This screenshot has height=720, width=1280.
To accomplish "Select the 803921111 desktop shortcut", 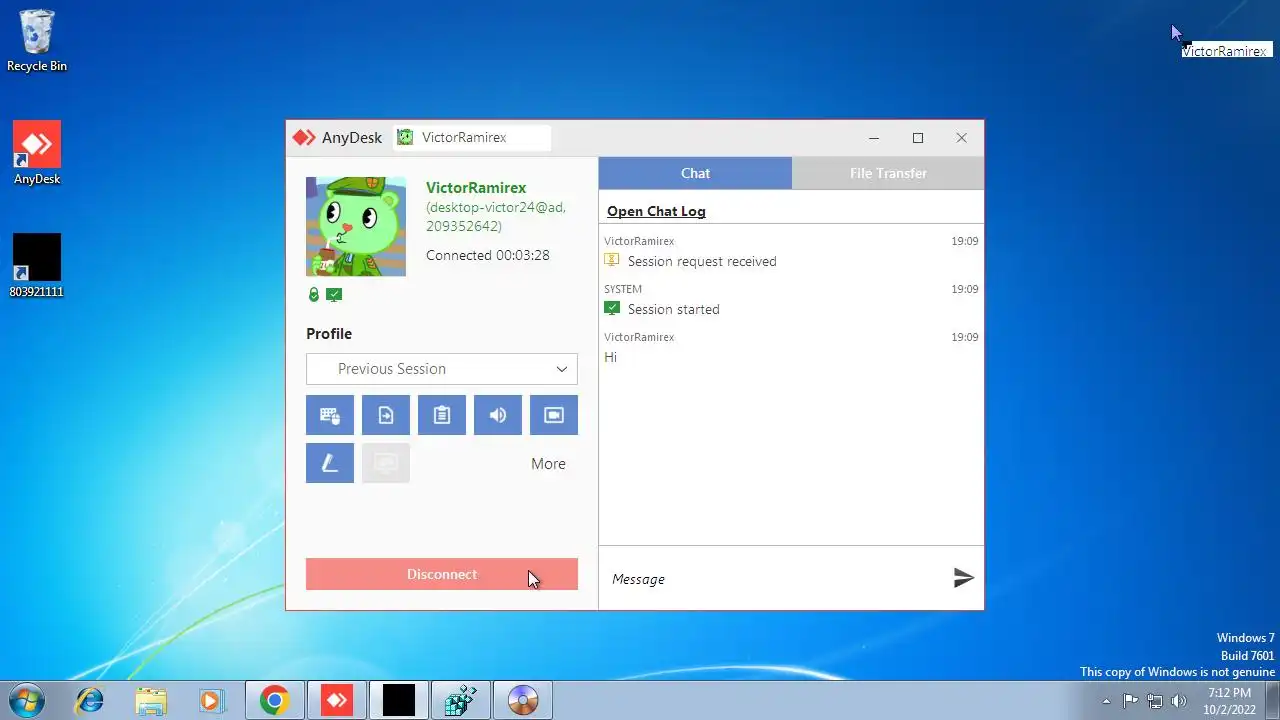I will [x=37, y=266].
